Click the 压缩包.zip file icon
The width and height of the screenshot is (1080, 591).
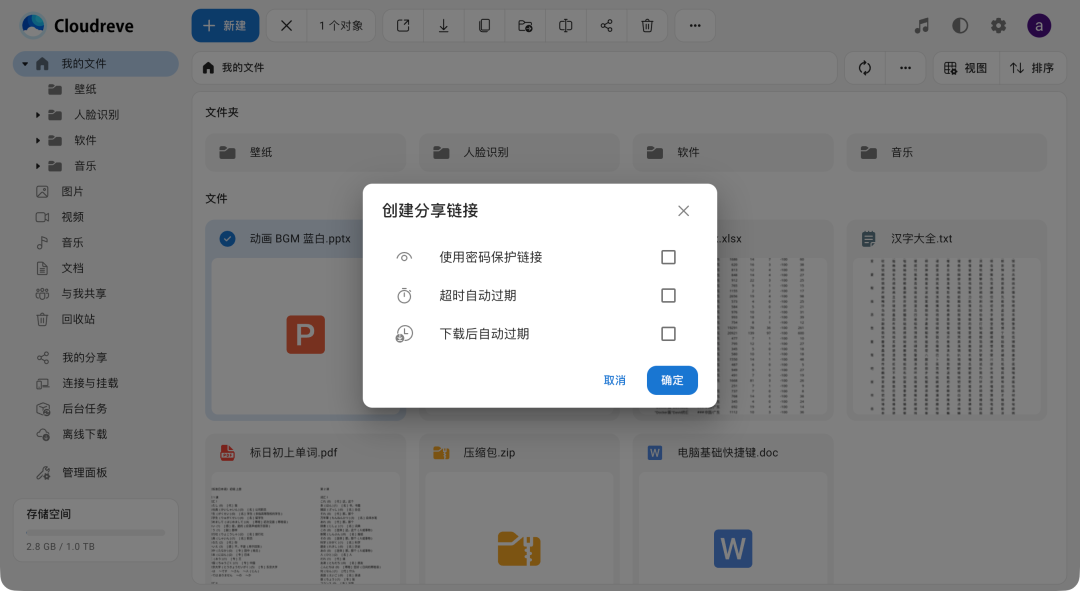[x=441, y=453]
